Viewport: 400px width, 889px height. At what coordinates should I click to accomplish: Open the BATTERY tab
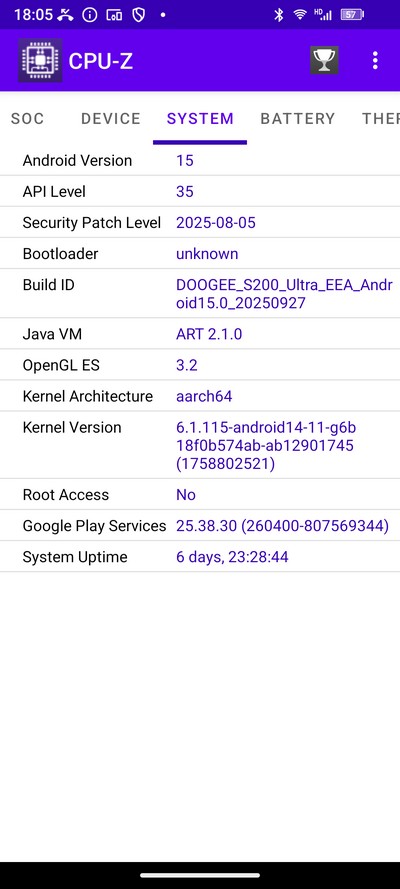click(x=297, y=118)
